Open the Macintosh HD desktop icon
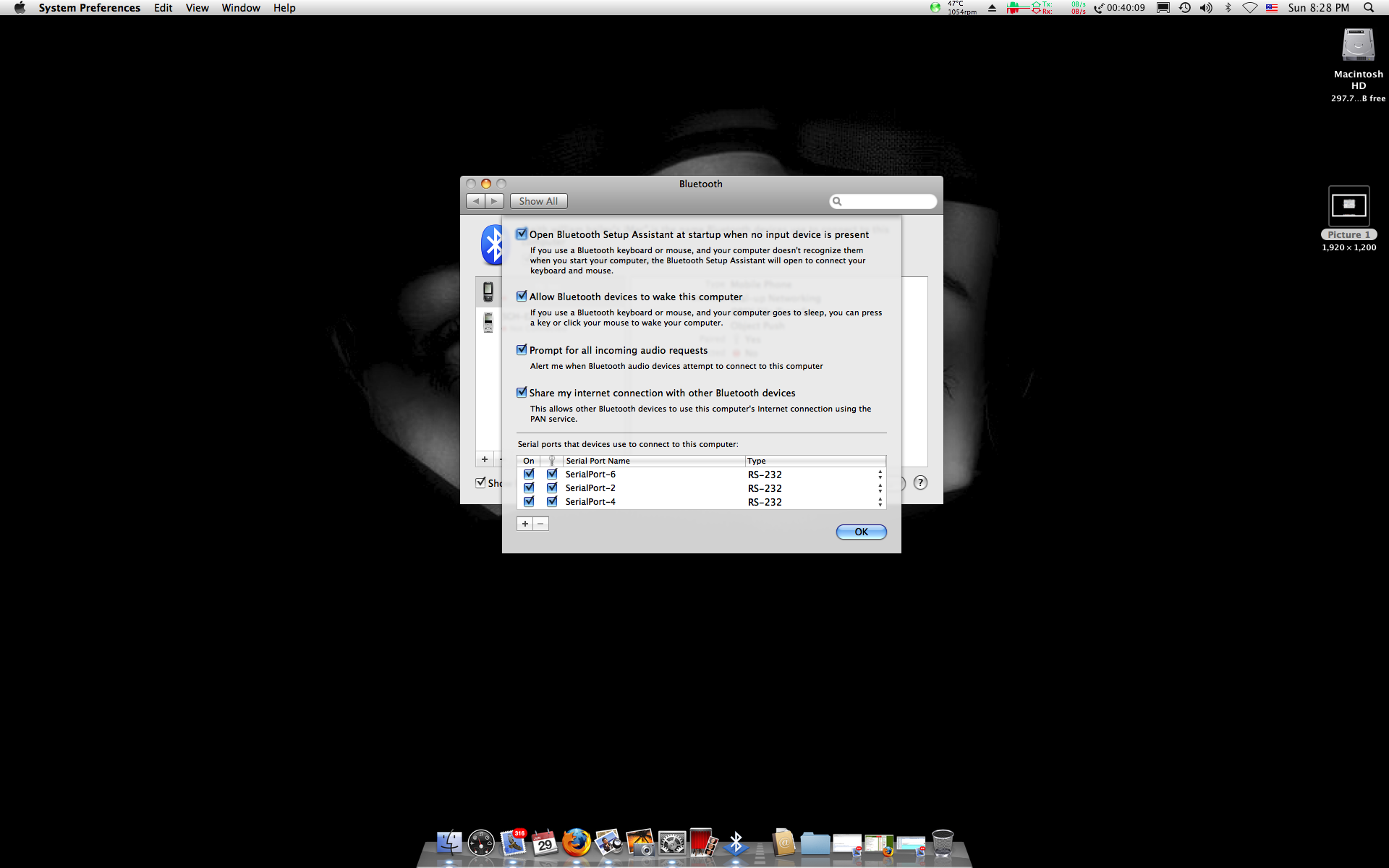This screenshot has height=868, width=1389. [1358, 46]
